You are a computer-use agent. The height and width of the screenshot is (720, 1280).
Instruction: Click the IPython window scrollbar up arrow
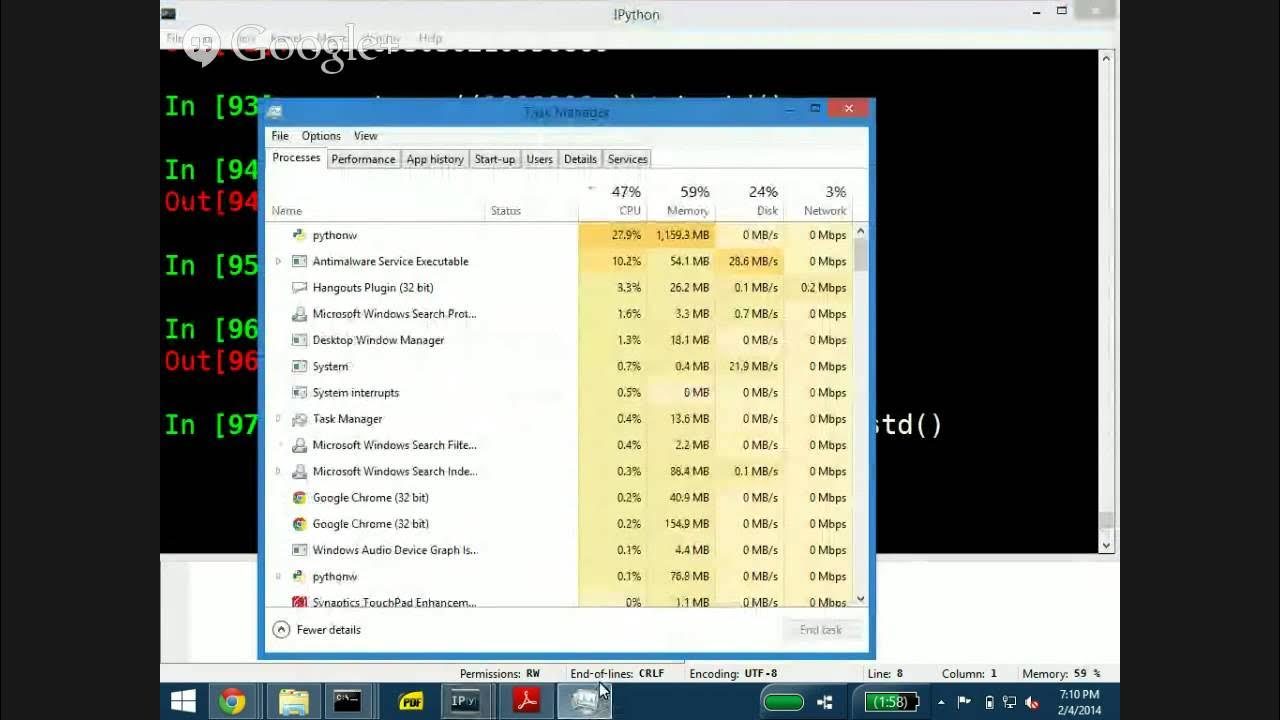[1106, 59]
